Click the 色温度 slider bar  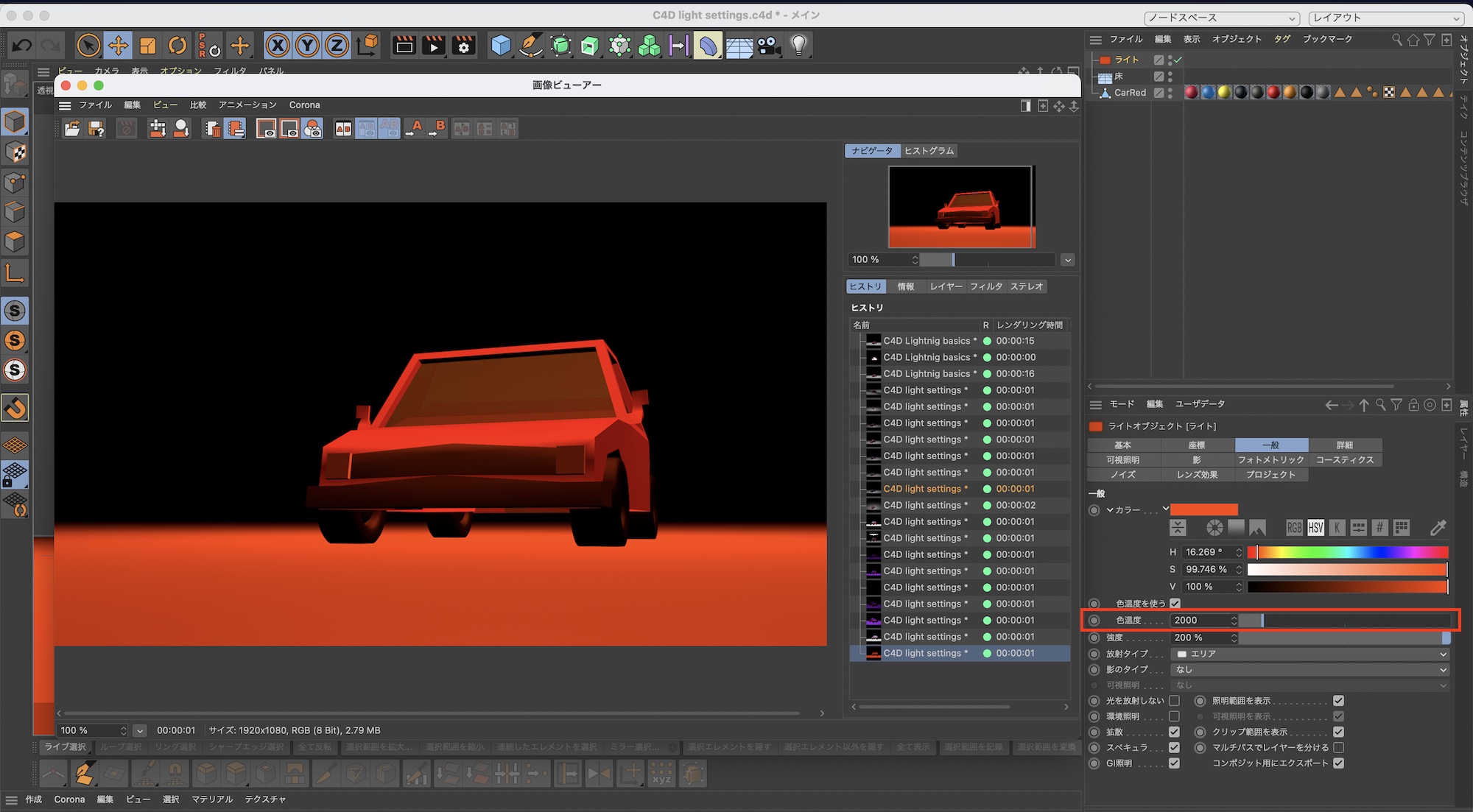1344,621
